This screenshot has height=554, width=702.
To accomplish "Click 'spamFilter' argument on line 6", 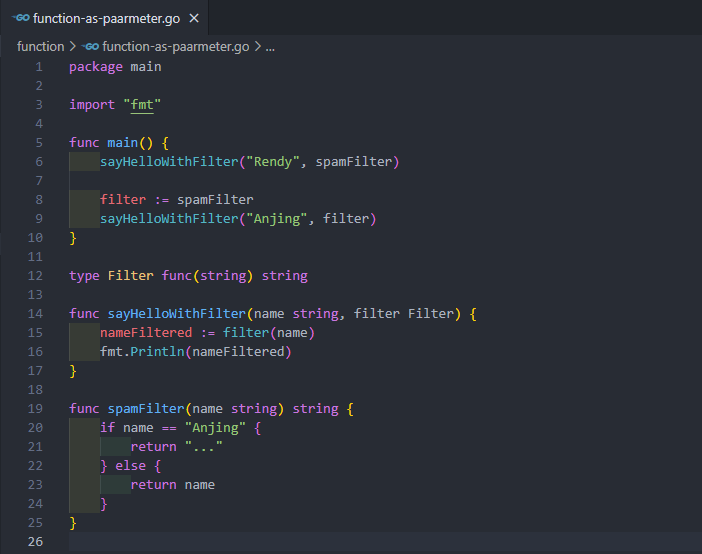I will coord(354,162).
